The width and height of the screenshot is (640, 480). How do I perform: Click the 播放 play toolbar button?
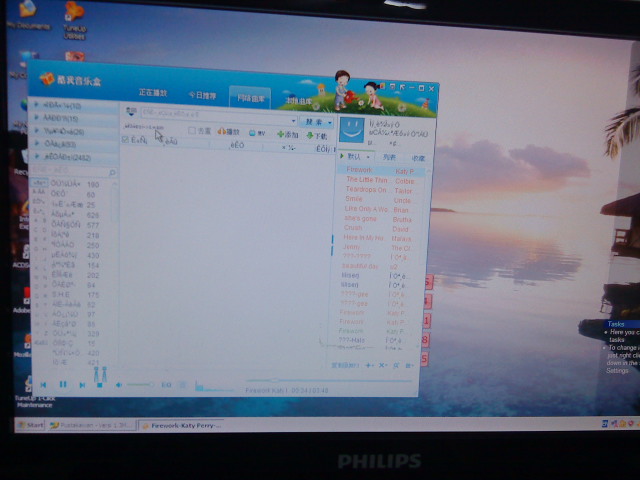(x=229, y=132)
